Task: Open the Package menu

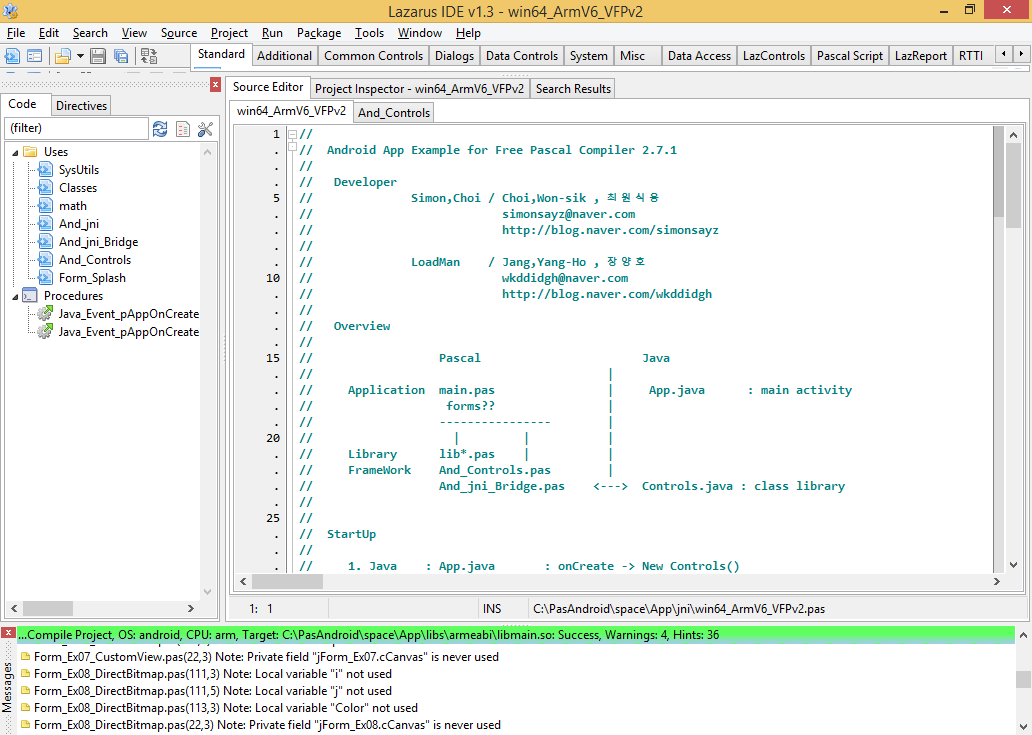Action: pyautogui.click(x=319, y=33)
